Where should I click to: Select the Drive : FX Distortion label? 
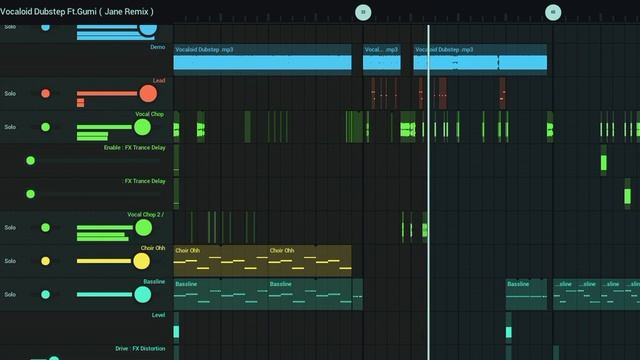pos(140,348)
